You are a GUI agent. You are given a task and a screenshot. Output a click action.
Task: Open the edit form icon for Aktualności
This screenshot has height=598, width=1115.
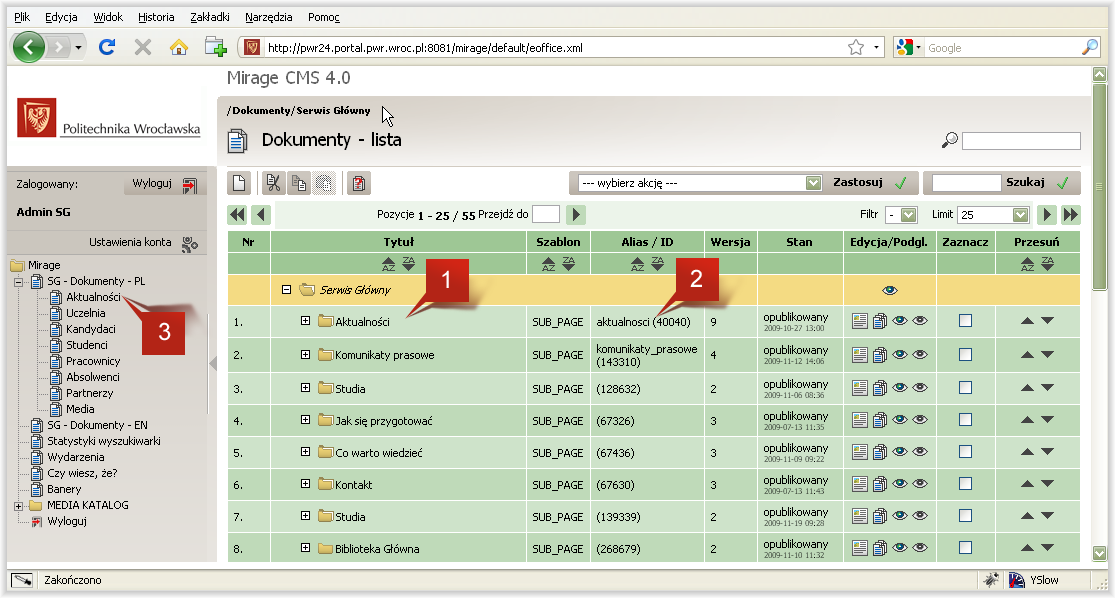coord(859,321)
